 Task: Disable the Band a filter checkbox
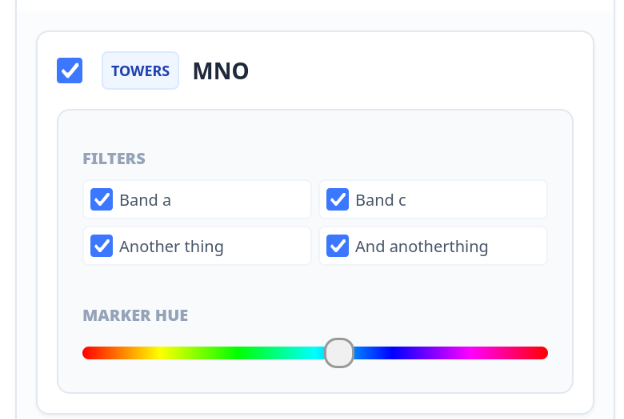click(x=102, y=199)
